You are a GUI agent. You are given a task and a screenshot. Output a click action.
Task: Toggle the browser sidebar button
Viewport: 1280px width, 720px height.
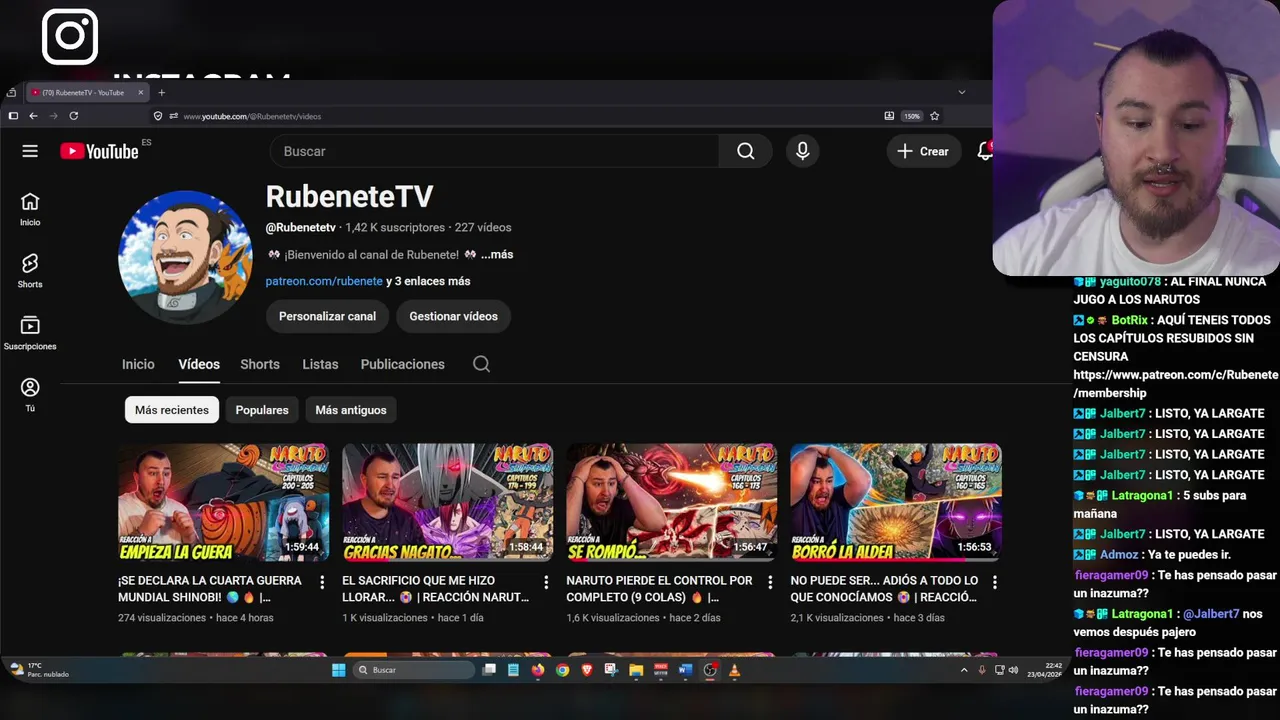[x=13, y=116]
